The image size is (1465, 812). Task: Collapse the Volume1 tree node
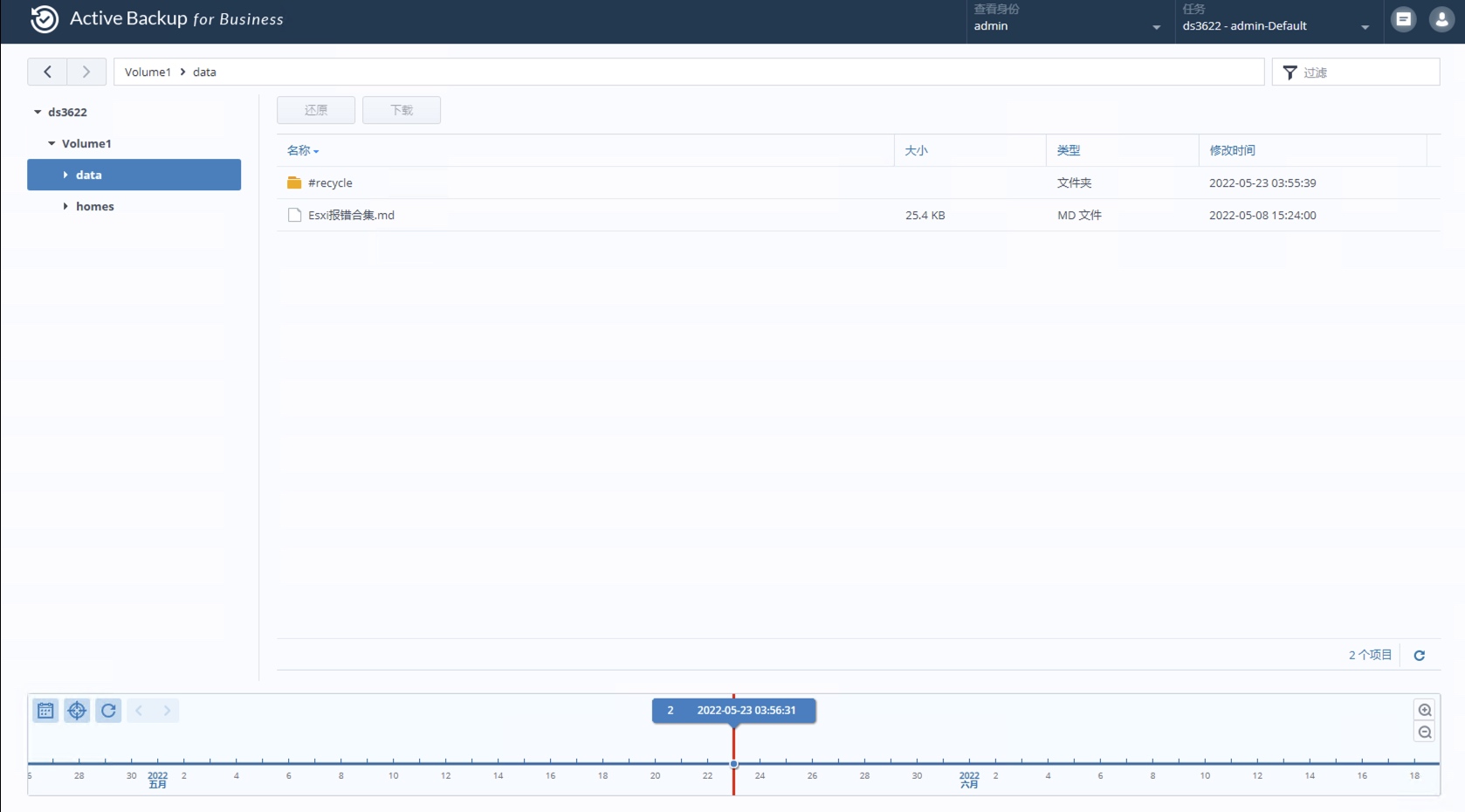(52, 143)
